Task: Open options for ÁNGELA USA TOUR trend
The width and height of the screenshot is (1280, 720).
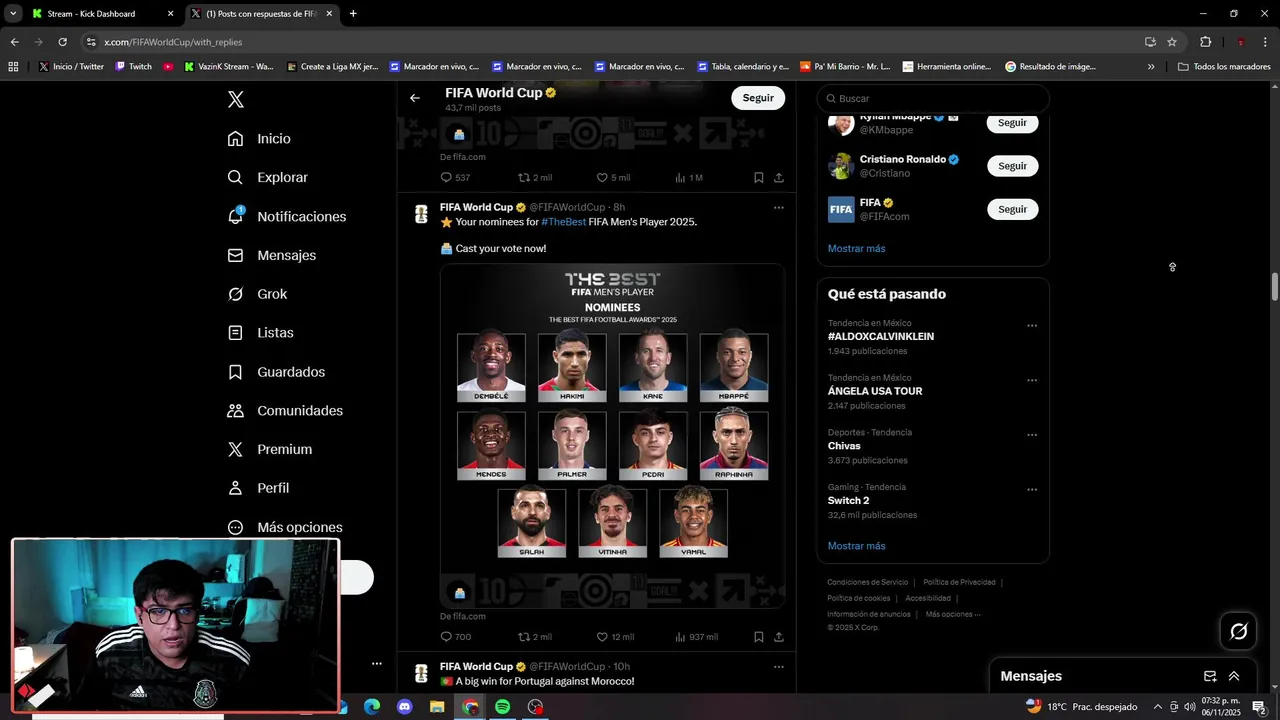Action: (1032, 380)
